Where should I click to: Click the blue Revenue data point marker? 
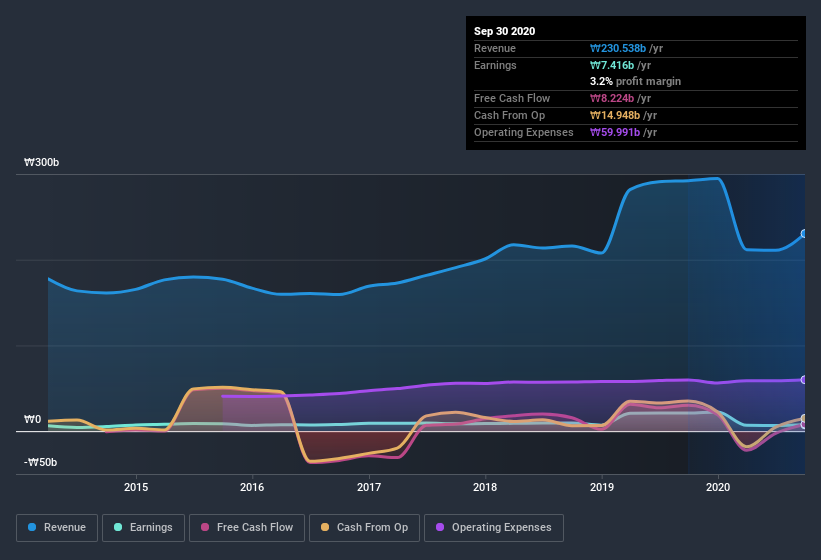(804, 233)
